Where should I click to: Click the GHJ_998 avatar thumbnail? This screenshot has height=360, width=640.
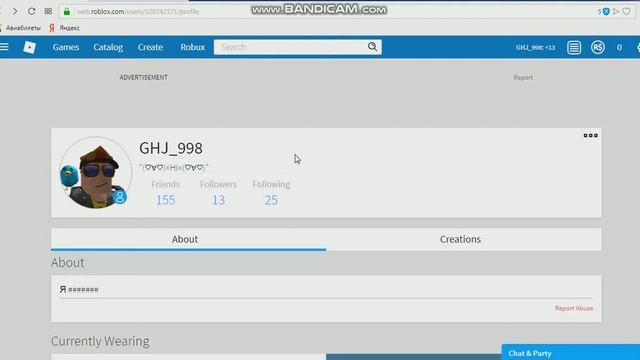click(x=96, y=173)
